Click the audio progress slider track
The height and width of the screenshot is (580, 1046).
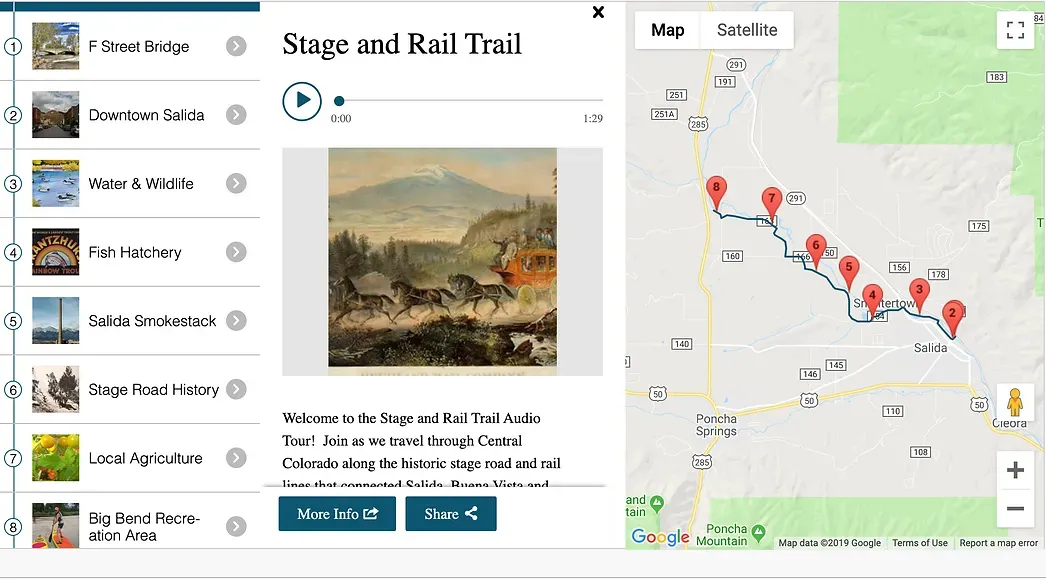pyautogui.click(x=470, y=101)
